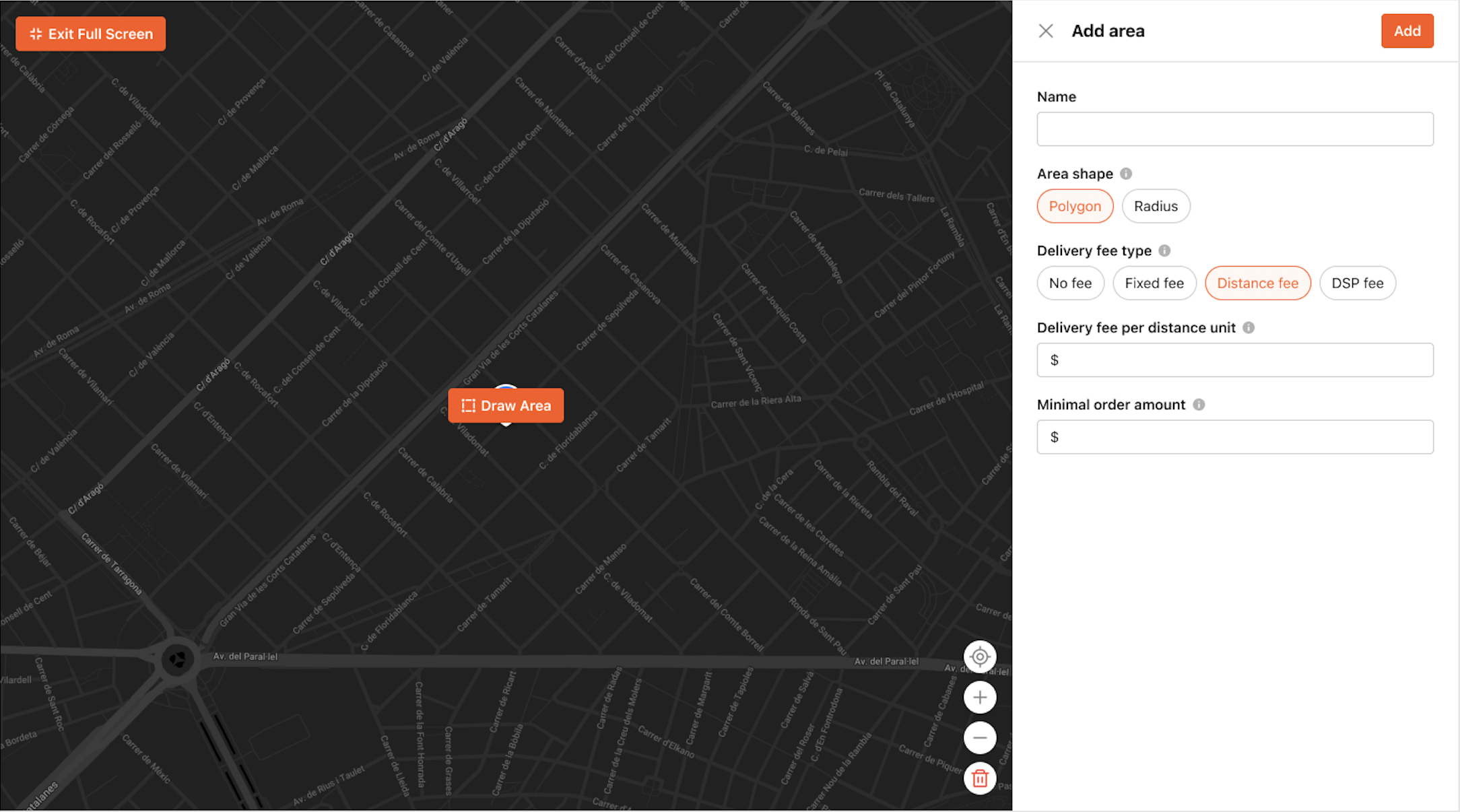Image resolution: width=1460 pixels, height=812 pixels.
Task: Focus the Name input field
Action: (x=1235, y=129)
